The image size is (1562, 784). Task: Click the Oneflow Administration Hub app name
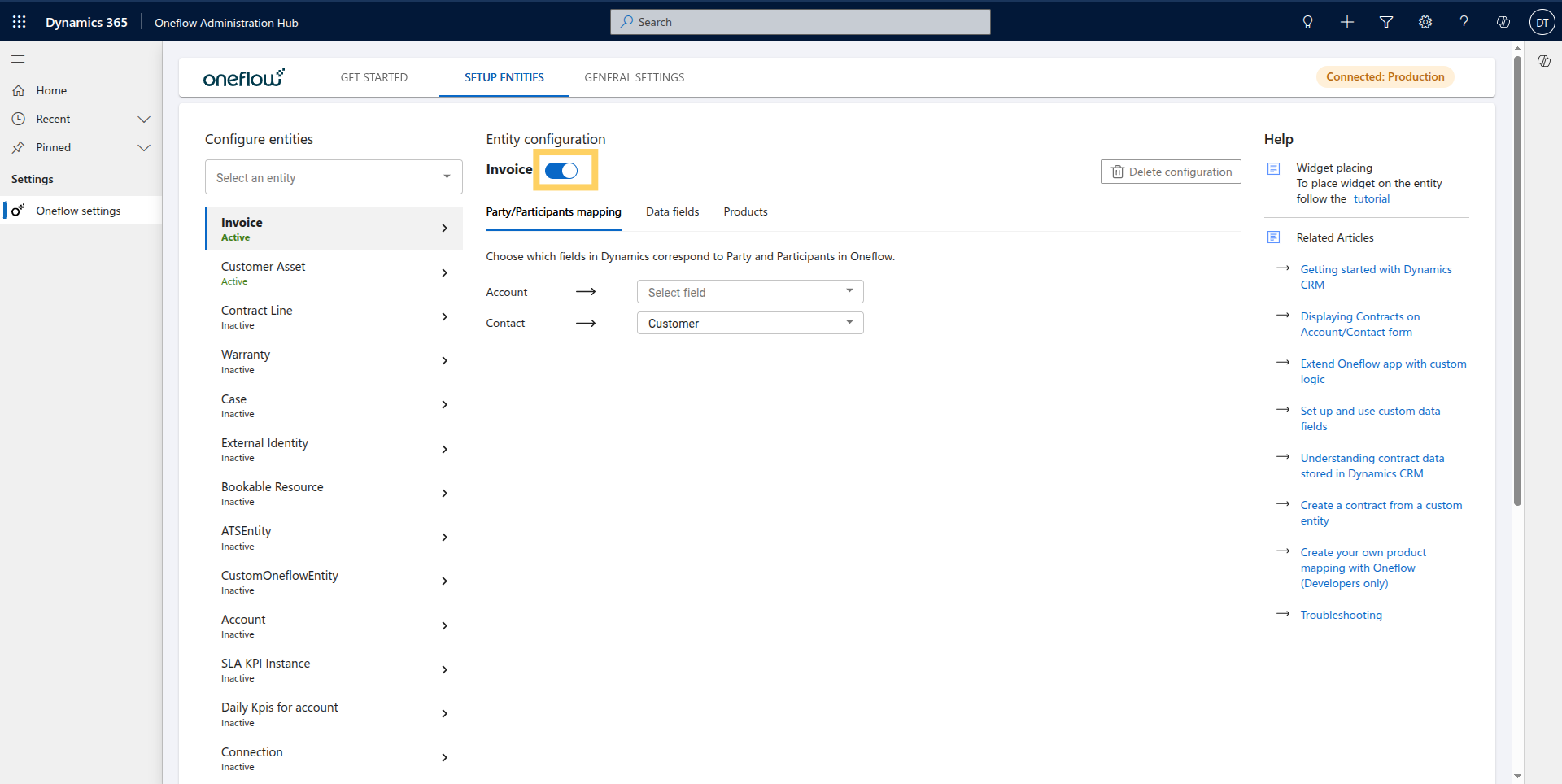click(x=226, y=23)
